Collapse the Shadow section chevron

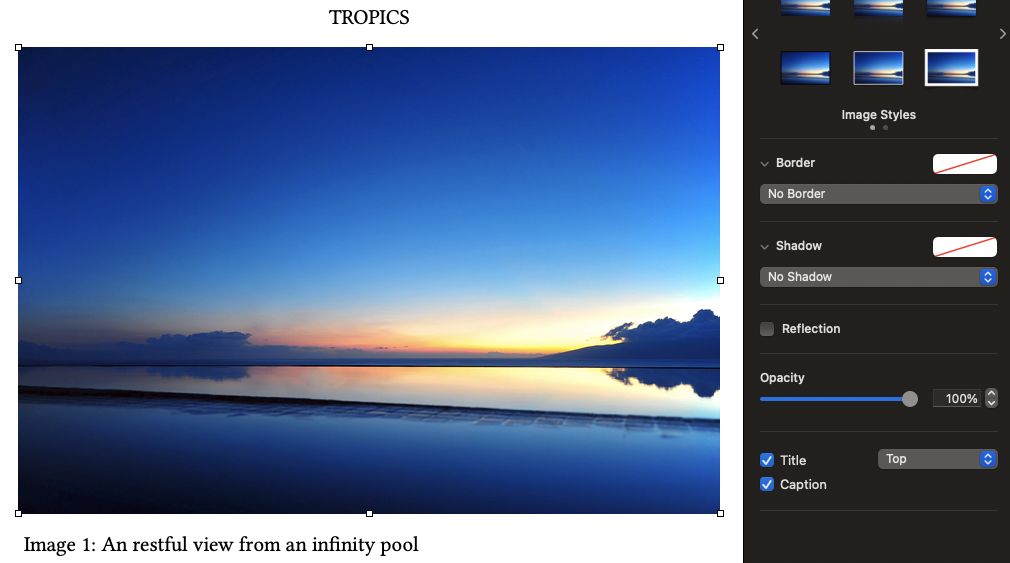point(765,247)
